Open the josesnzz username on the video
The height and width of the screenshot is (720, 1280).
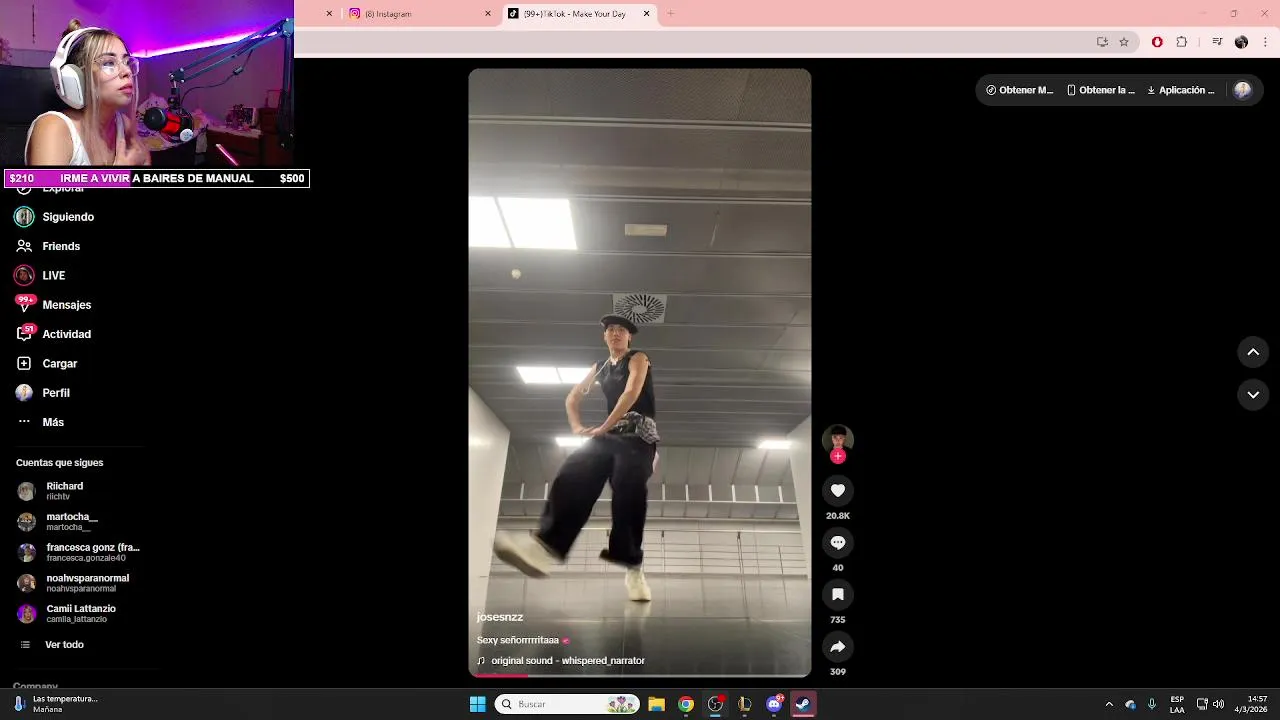[500, 617]
